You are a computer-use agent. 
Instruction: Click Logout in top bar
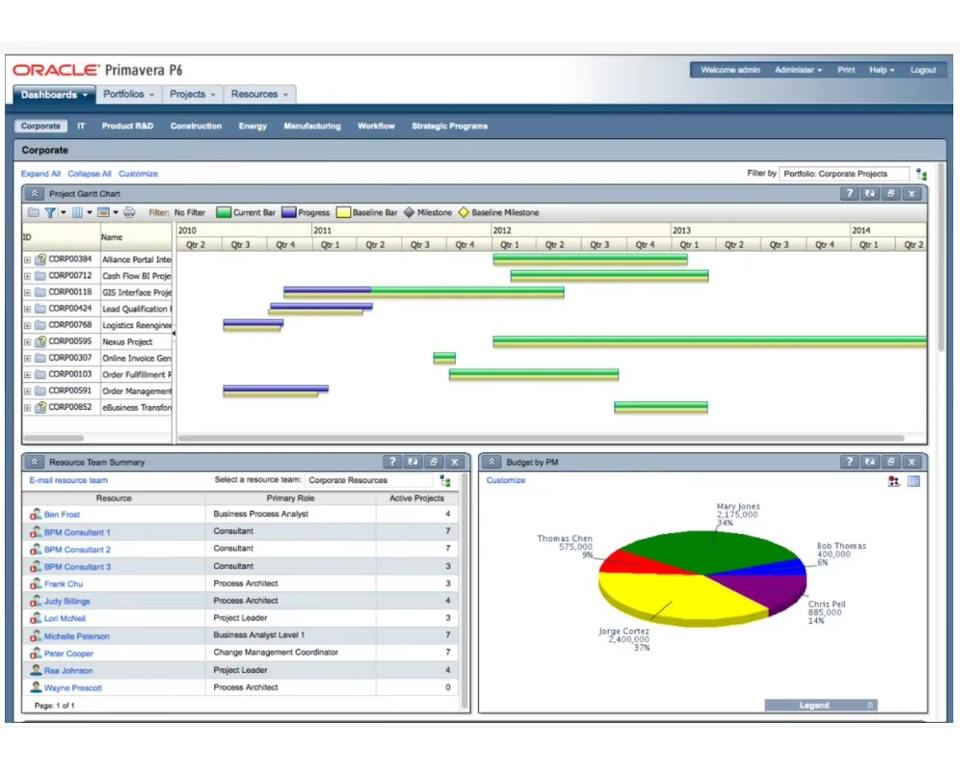tap(923, 70)
